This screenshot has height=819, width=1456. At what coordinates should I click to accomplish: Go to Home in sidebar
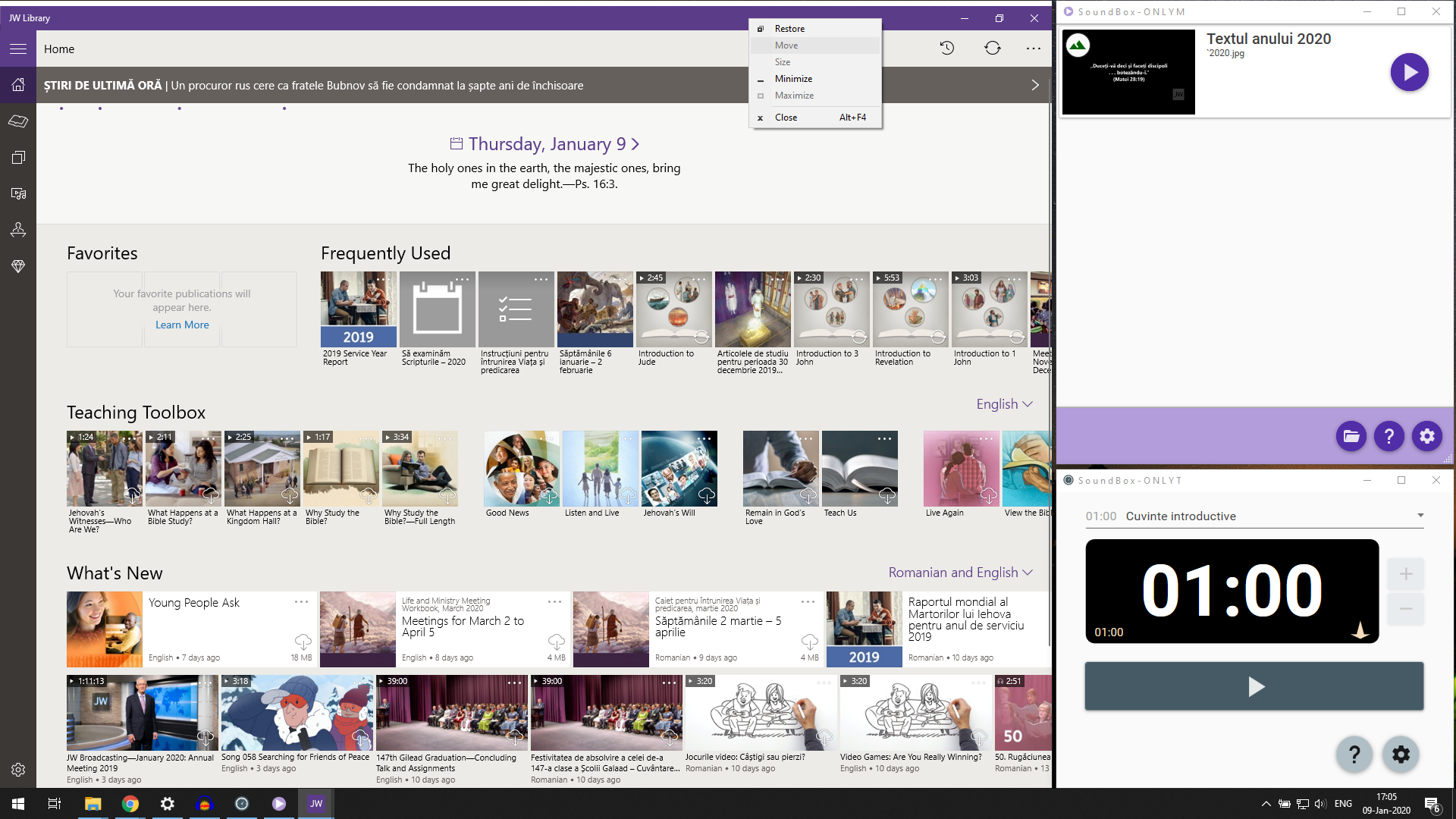18,85
